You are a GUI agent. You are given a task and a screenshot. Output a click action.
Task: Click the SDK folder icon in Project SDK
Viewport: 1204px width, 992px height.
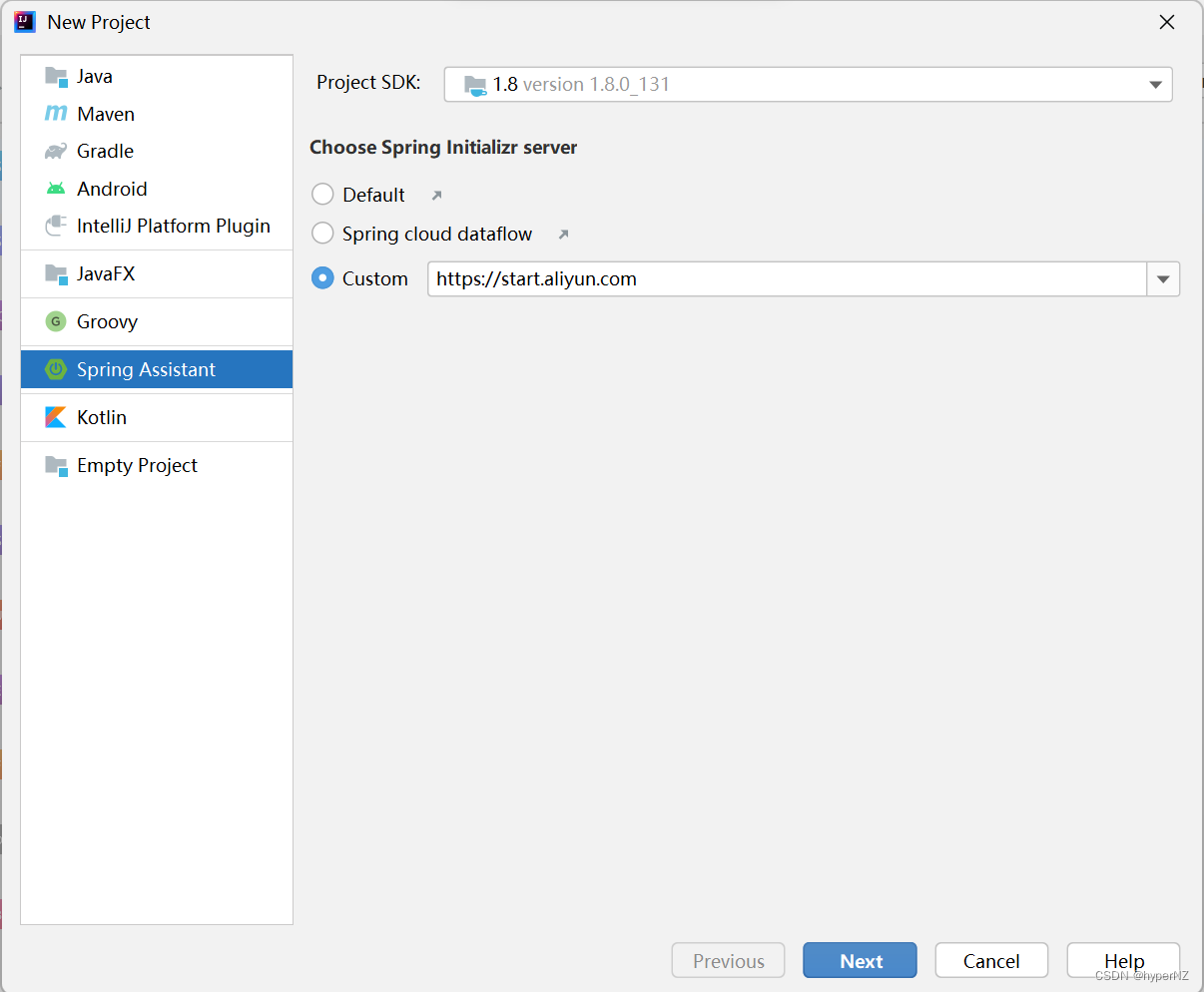(x=475, y=85)
